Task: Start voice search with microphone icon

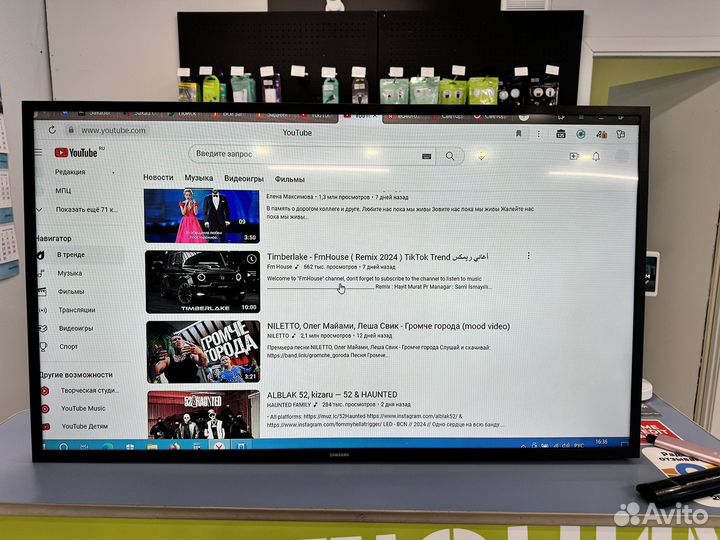Action: (481, 156)
